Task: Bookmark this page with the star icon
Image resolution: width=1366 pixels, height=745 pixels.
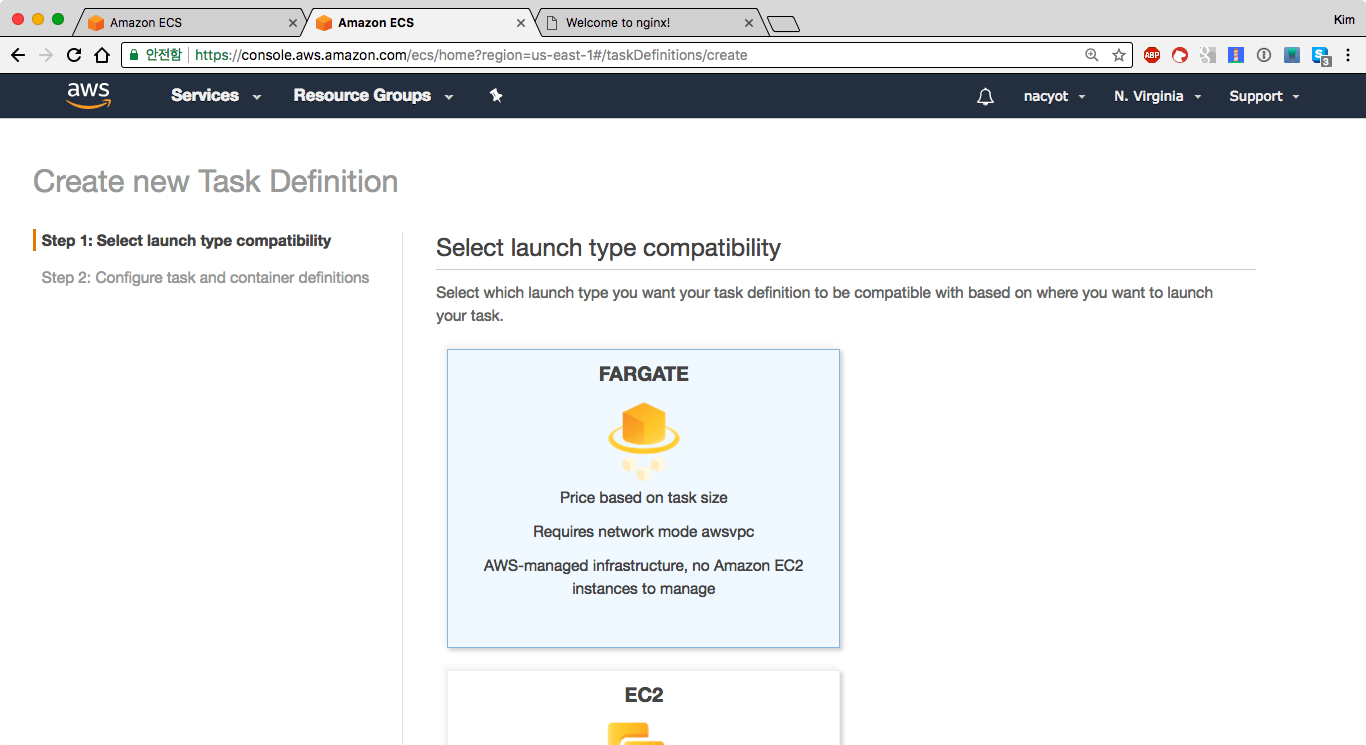Action: point(1119,55)
